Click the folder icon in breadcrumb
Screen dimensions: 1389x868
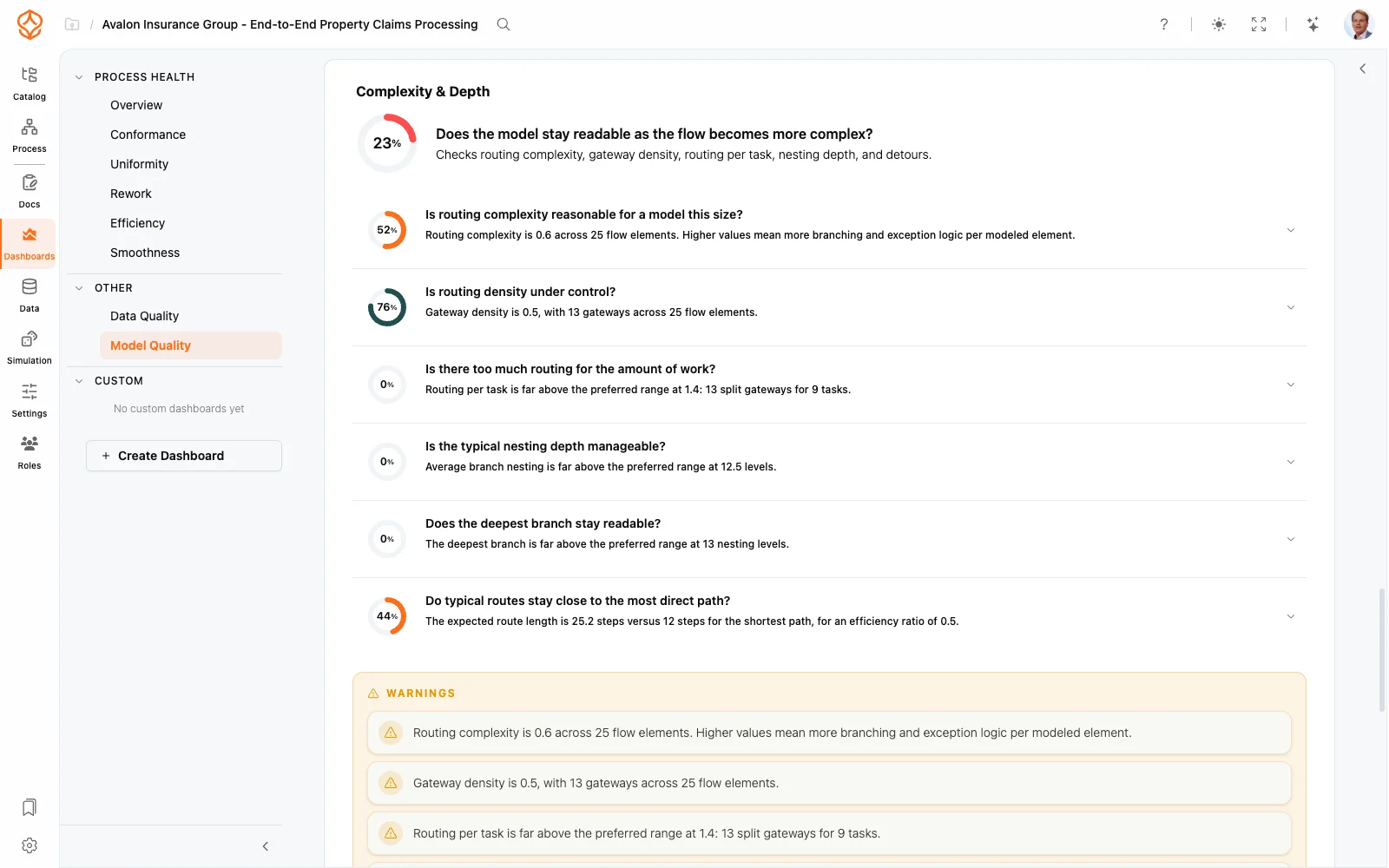(x=72, y=24)
